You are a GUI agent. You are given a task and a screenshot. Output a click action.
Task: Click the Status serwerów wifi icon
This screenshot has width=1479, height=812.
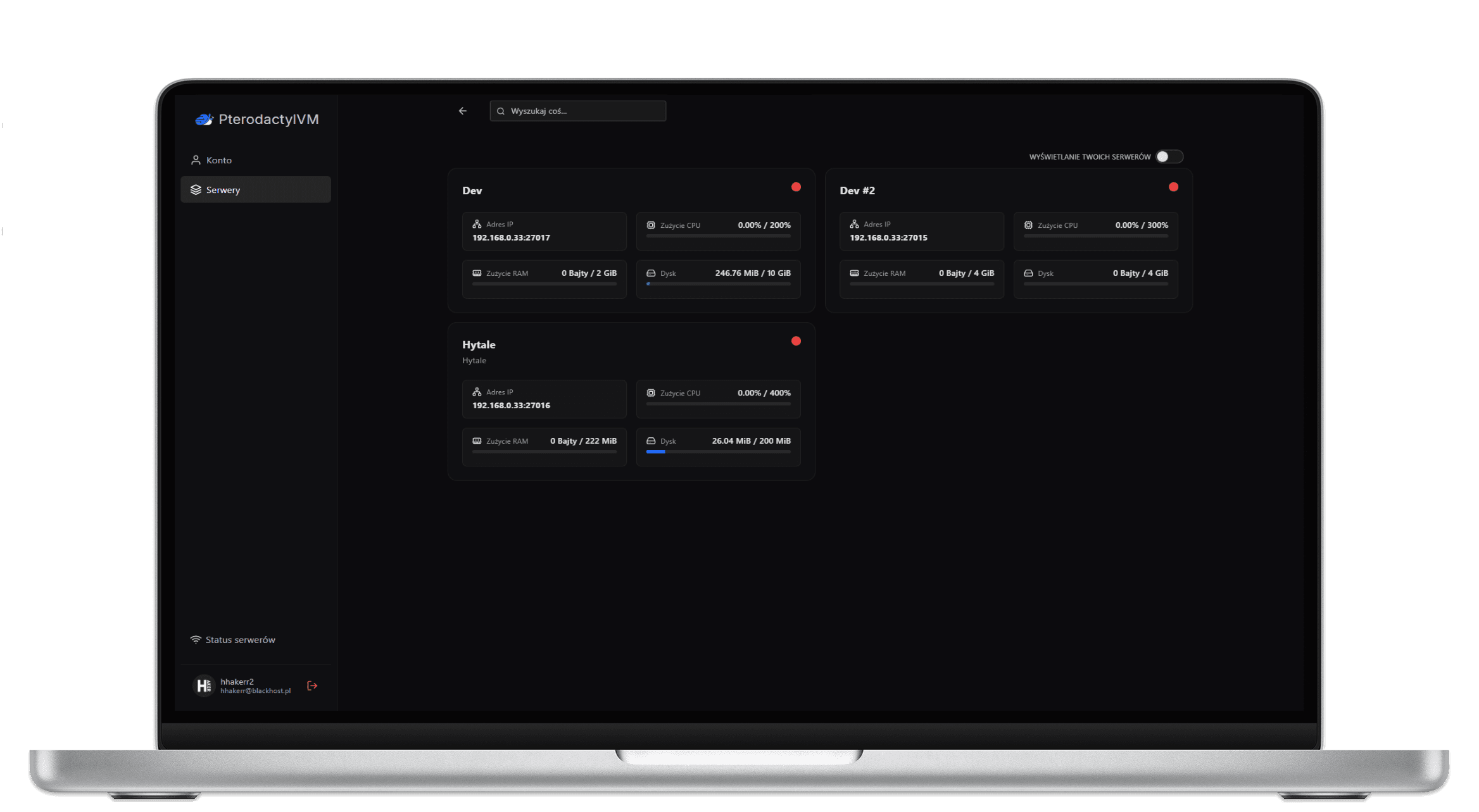click(196, 639)
